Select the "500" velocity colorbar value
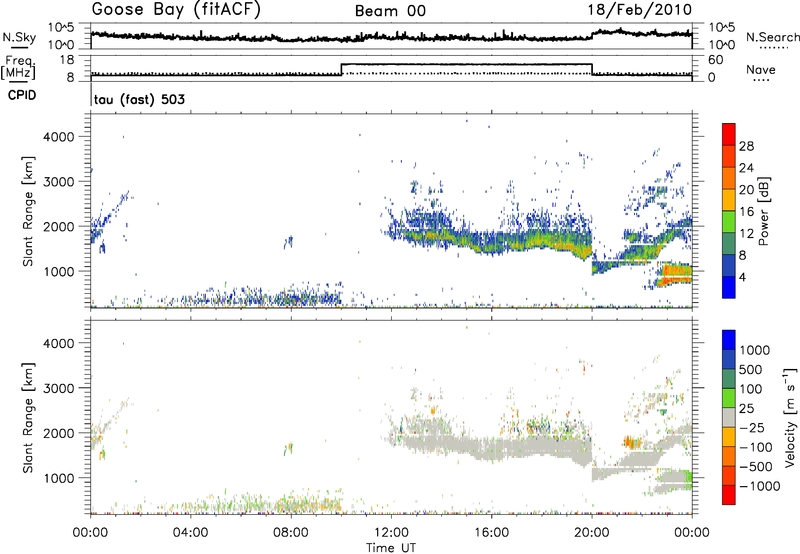The image size is (800, 554). (x=751, y=369)
